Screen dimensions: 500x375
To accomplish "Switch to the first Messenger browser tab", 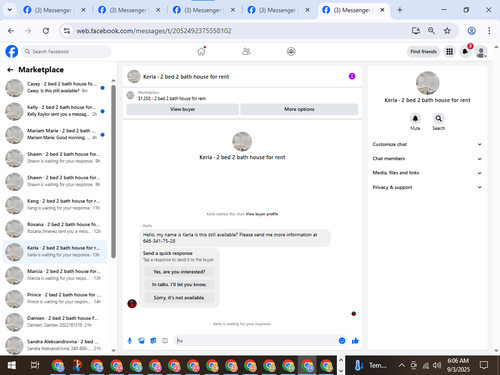I will 54,10.
